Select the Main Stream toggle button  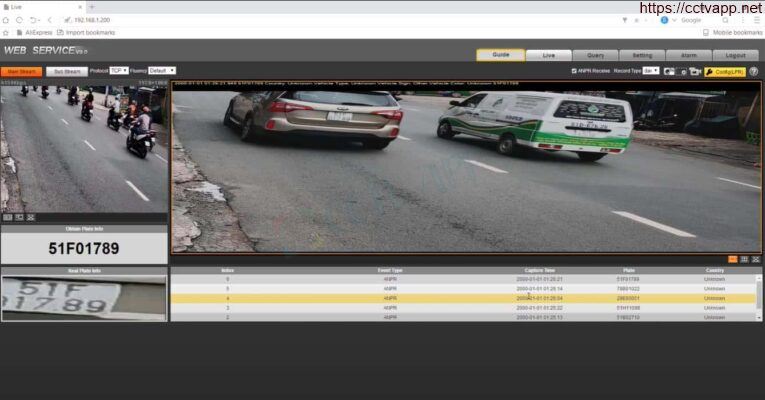click(21, 71)
